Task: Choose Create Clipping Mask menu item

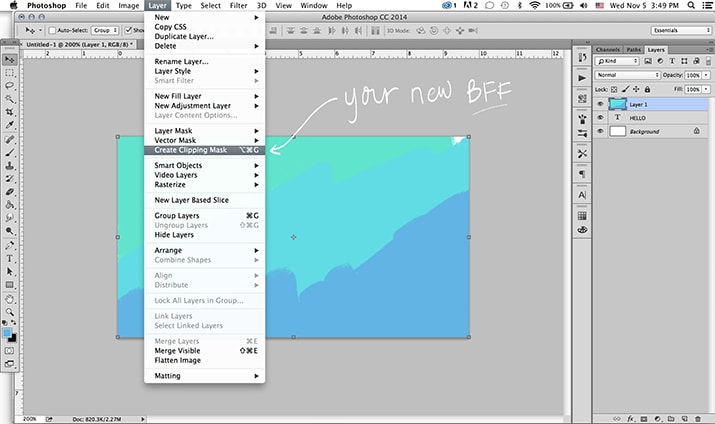Action: click(x=205, y=150)
